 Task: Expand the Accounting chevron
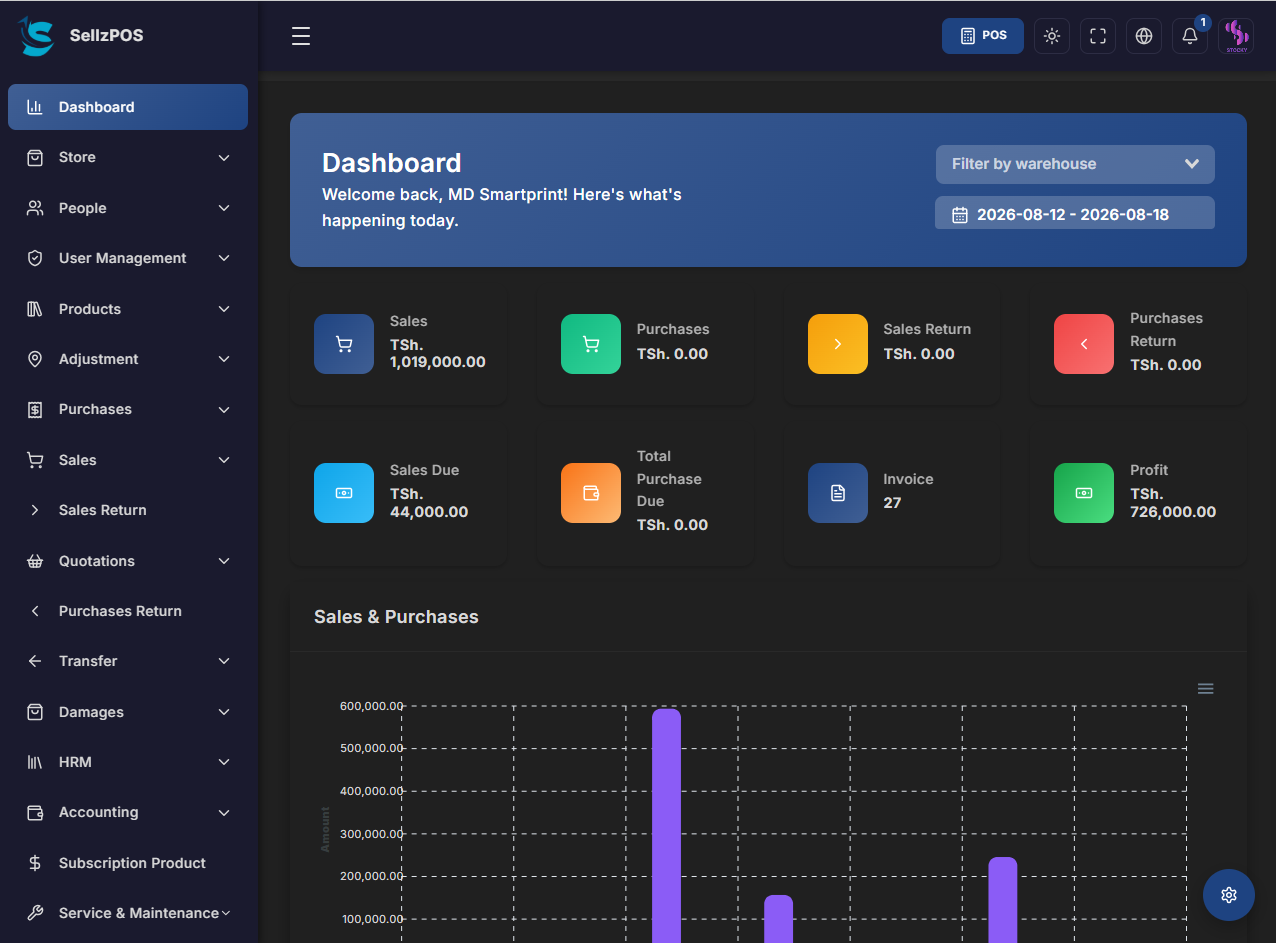pos(224,813)
